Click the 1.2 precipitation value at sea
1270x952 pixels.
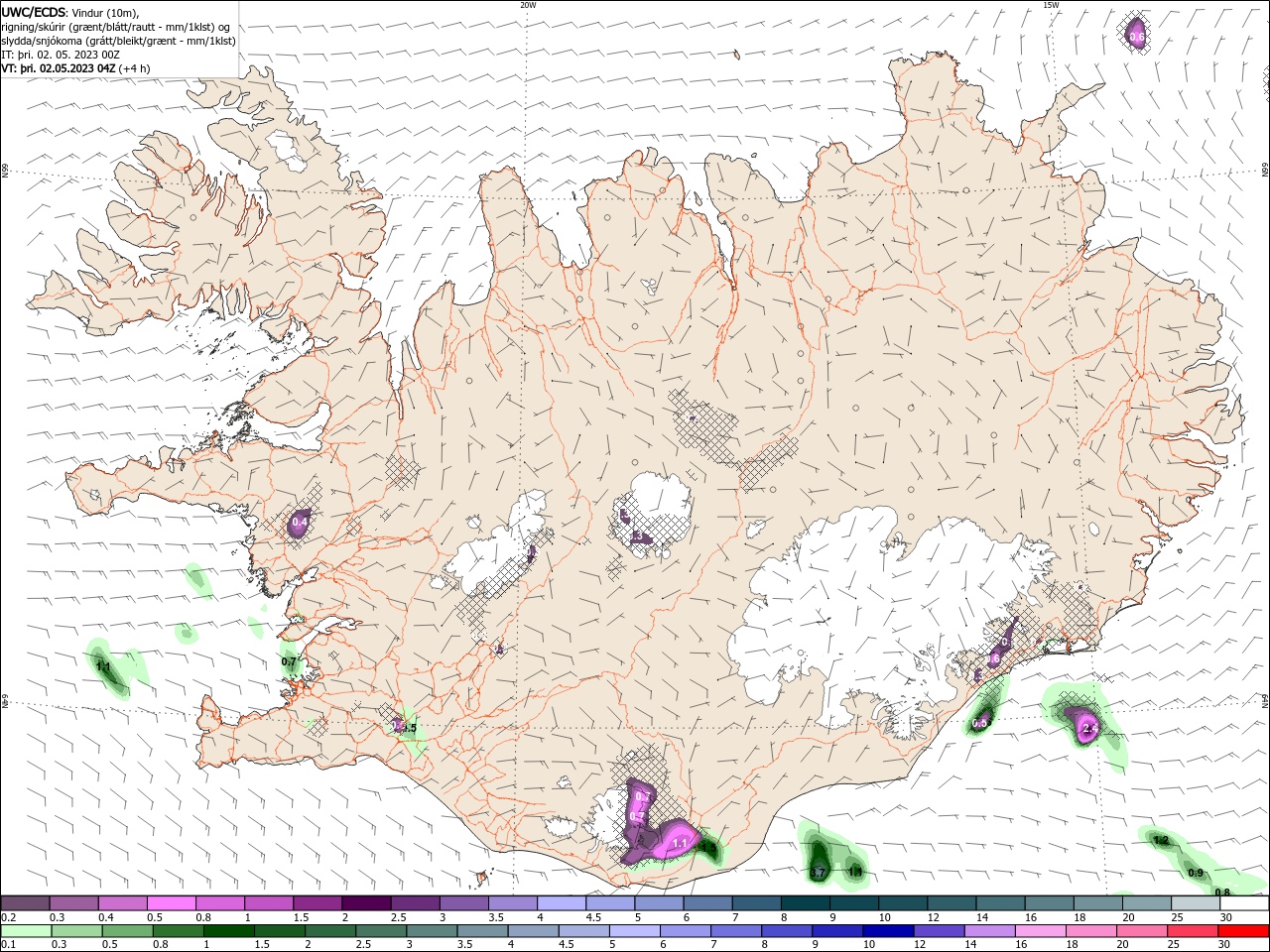1162,840
